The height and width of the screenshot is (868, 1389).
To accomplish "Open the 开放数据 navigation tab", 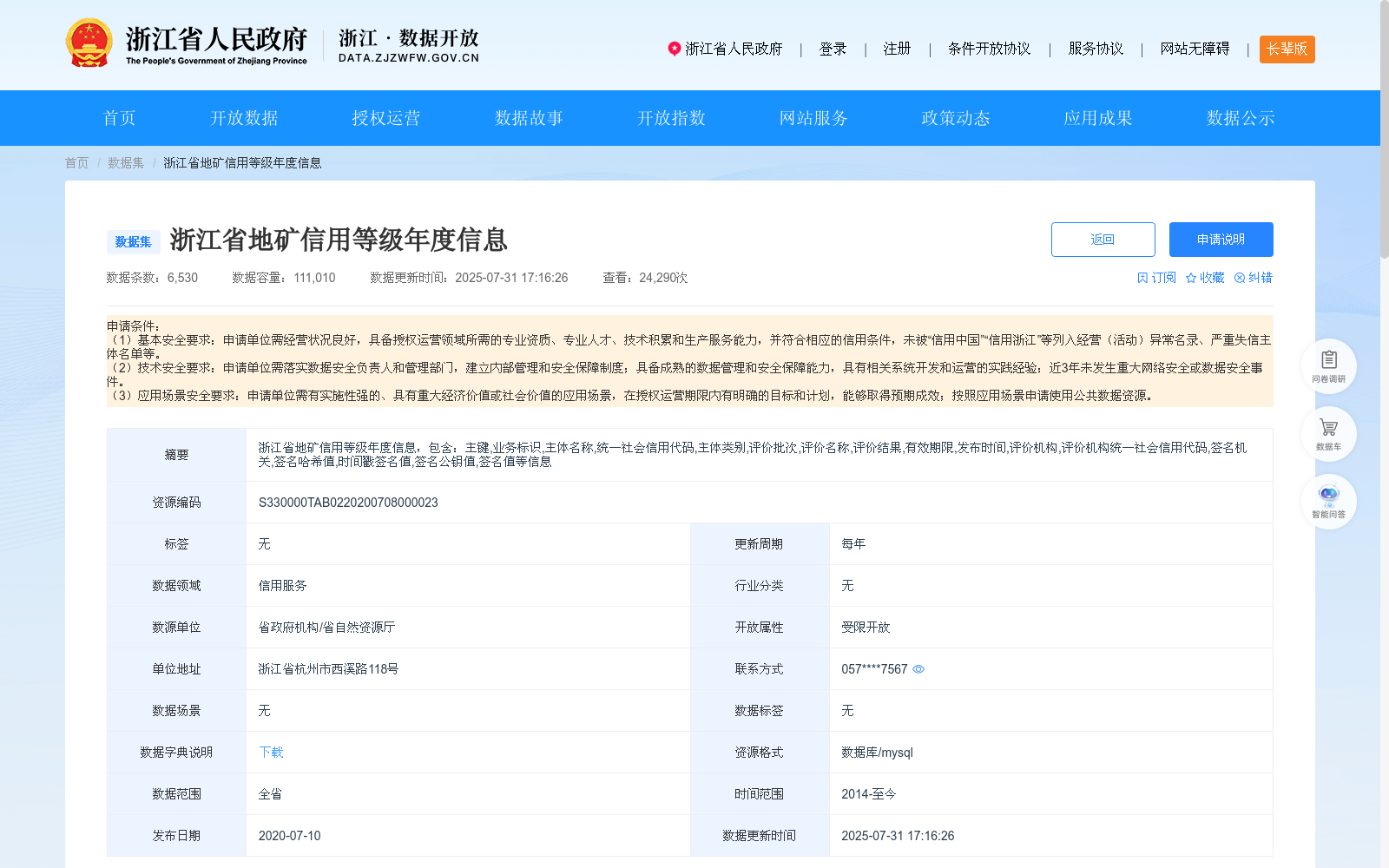I will (x=244, y=118).
